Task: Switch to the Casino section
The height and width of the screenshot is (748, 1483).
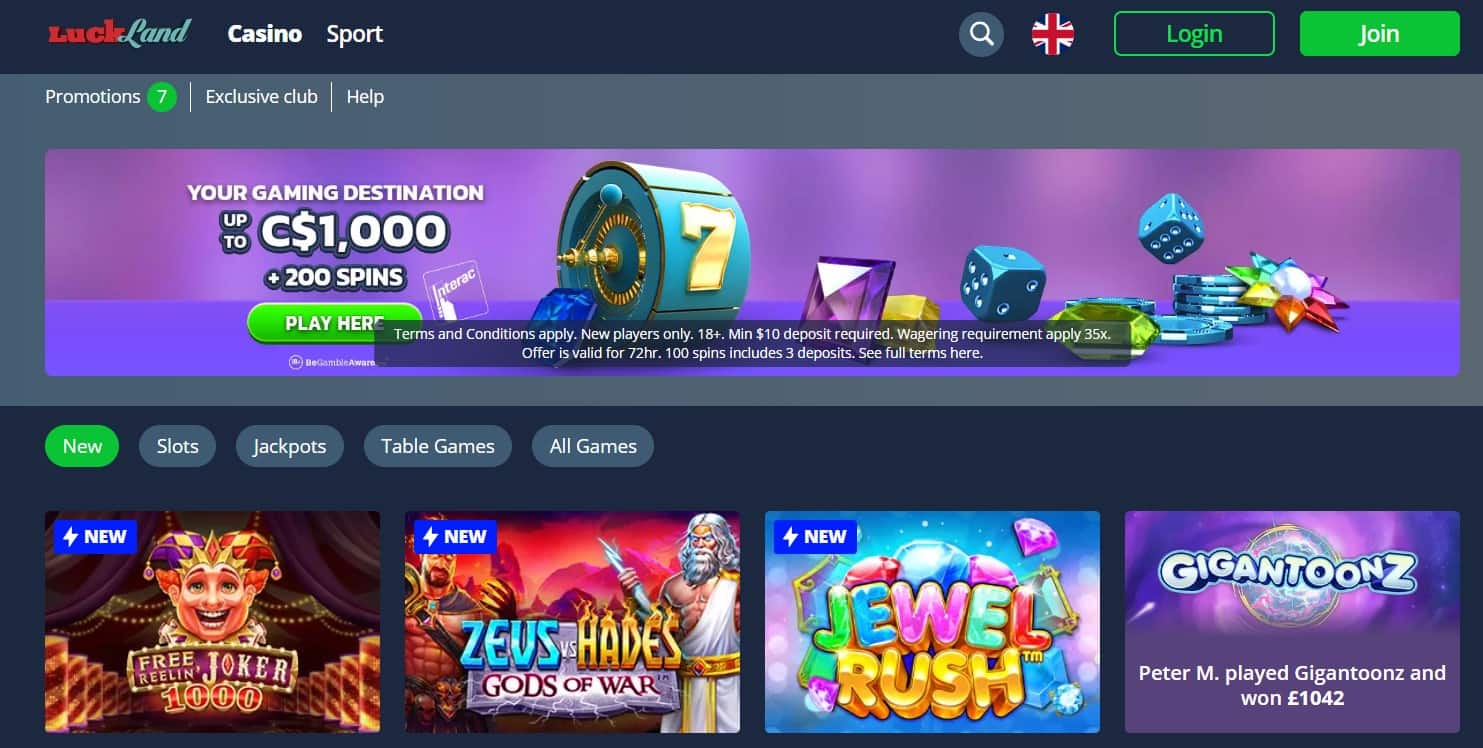Action: coord(265,34)
